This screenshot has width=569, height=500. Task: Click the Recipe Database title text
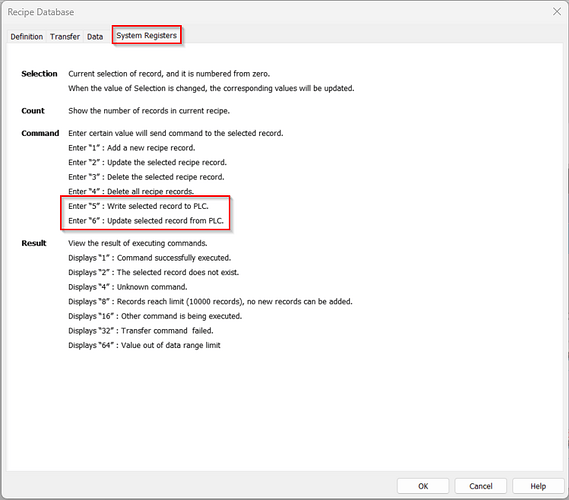(x=41, y=12)
